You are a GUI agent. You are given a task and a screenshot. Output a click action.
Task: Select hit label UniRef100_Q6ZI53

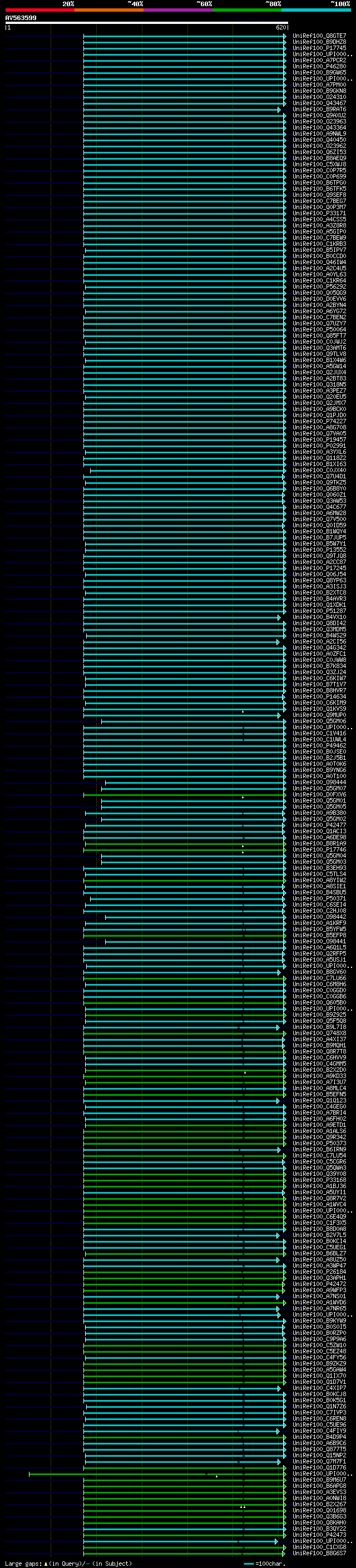pos(319,152)
